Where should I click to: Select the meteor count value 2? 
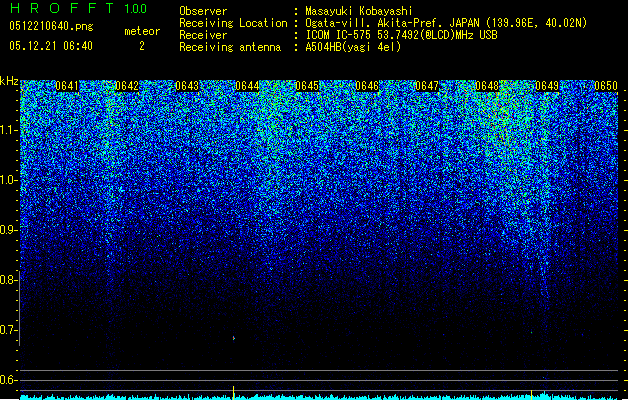pyautogui.click(x=142, y=46)
